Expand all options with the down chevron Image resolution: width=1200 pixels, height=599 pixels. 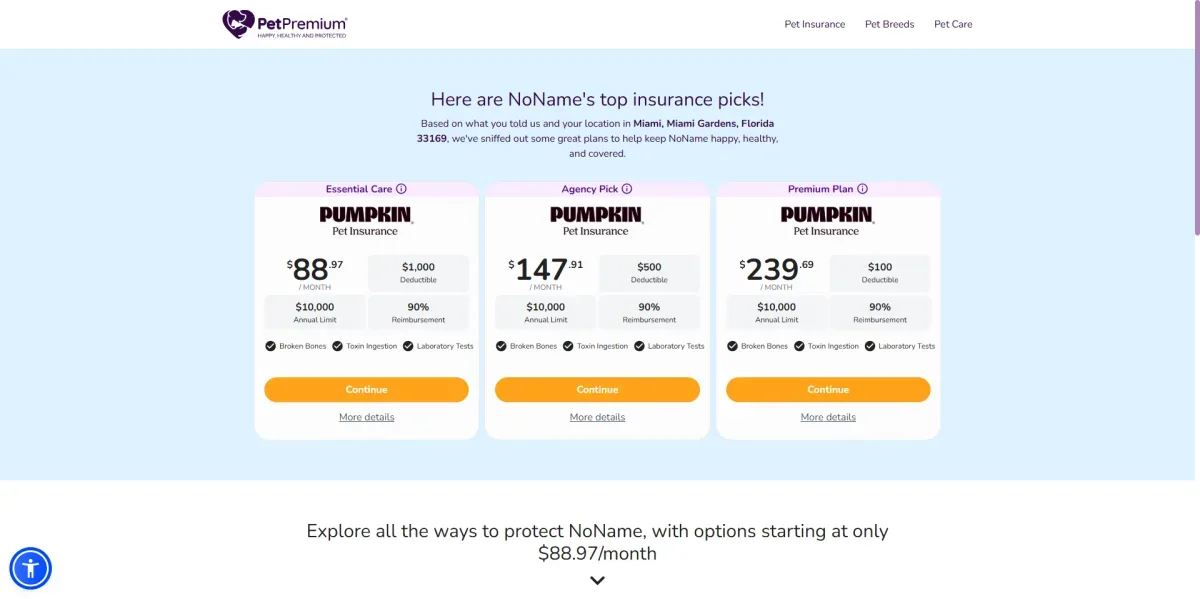pos(597,580)
